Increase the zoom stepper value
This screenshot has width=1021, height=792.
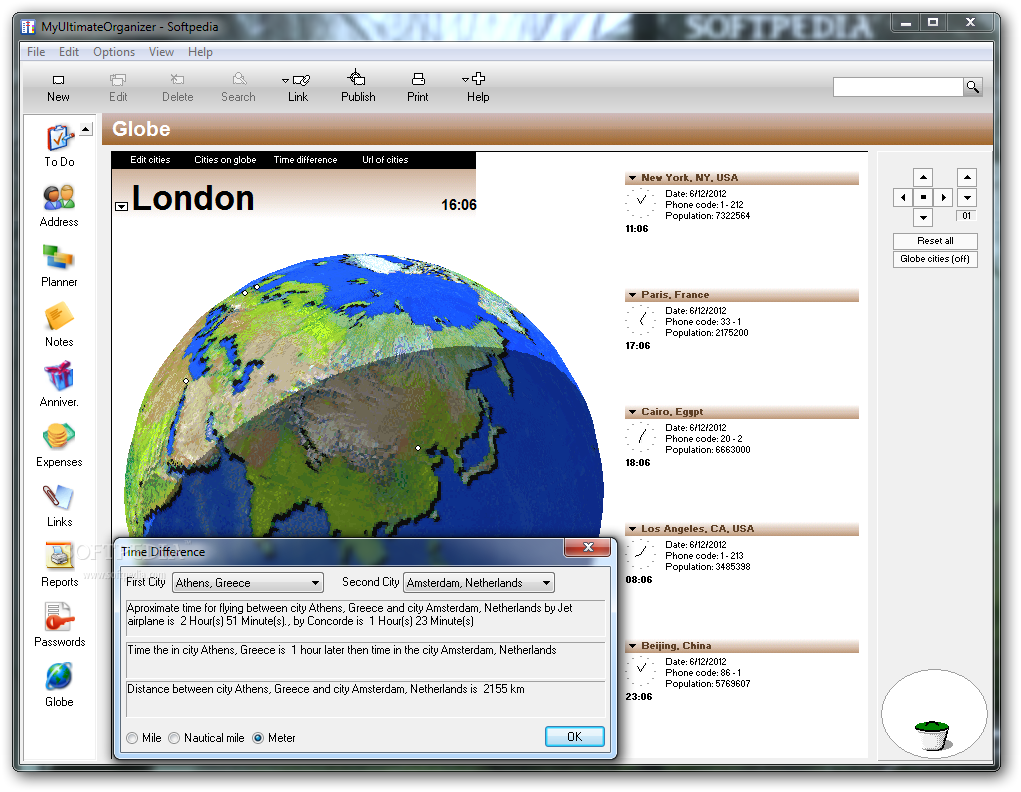[x=967, y=178]
